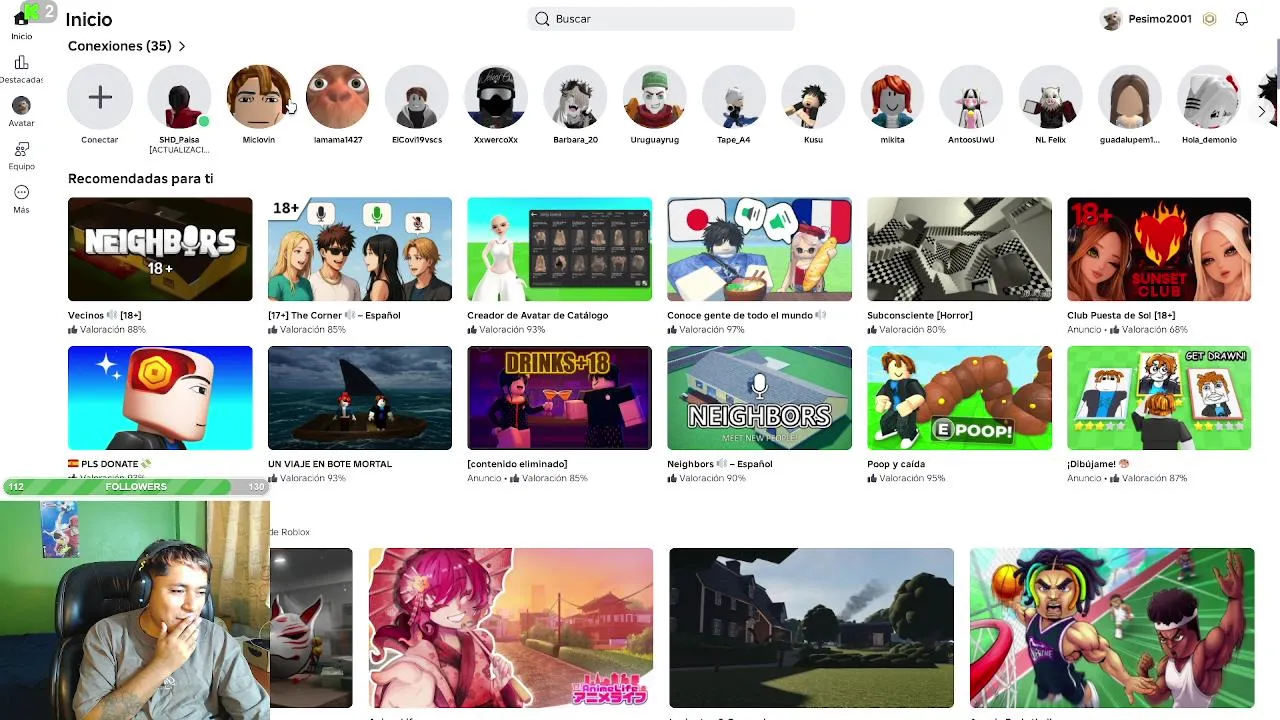This screenshot has height=720, width=1280.
Task: Open [17+] The Corner – Español thumbnail
Action: 360,249
